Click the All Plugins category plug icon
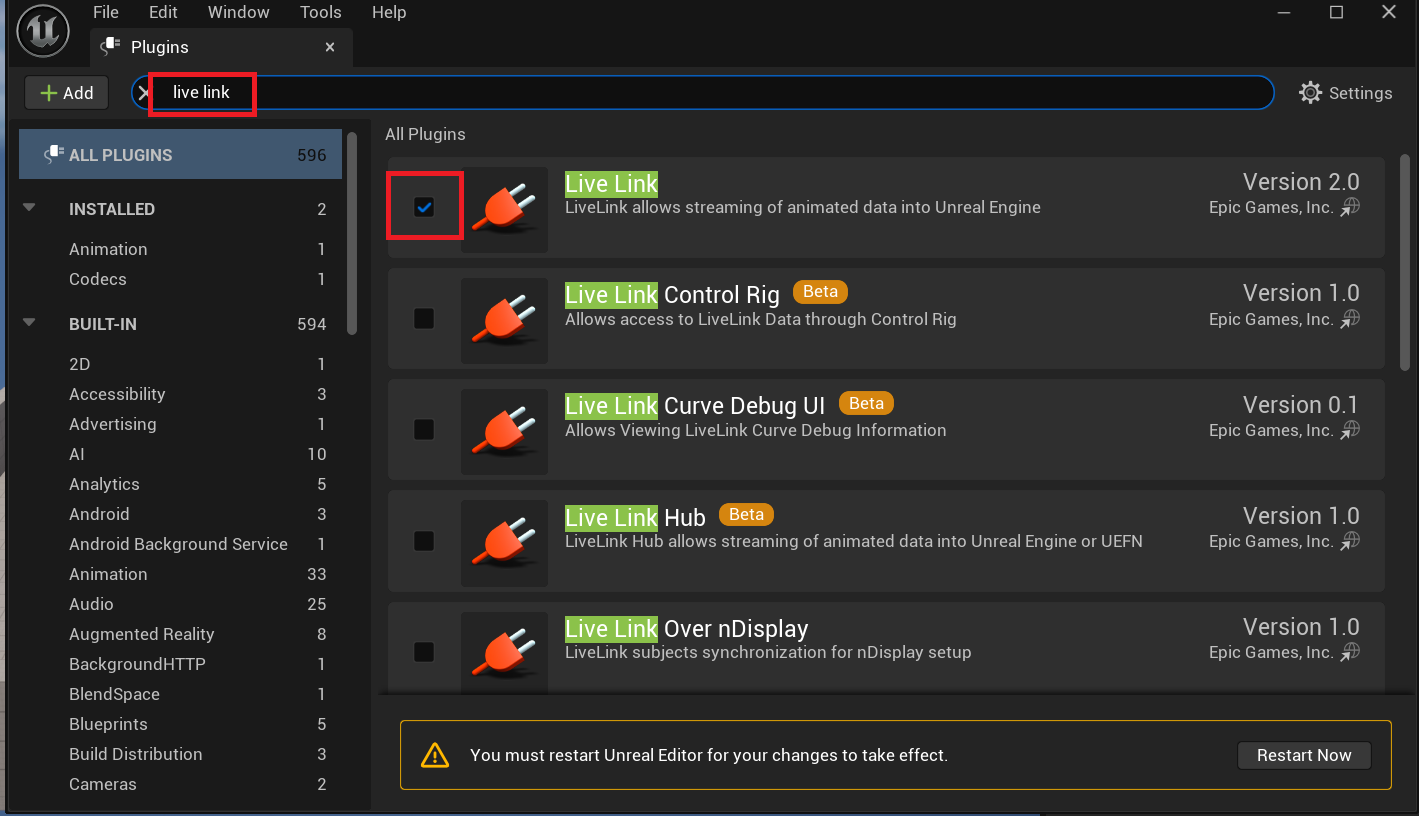This screenshot has height=816, width=1419. point(54,155)
